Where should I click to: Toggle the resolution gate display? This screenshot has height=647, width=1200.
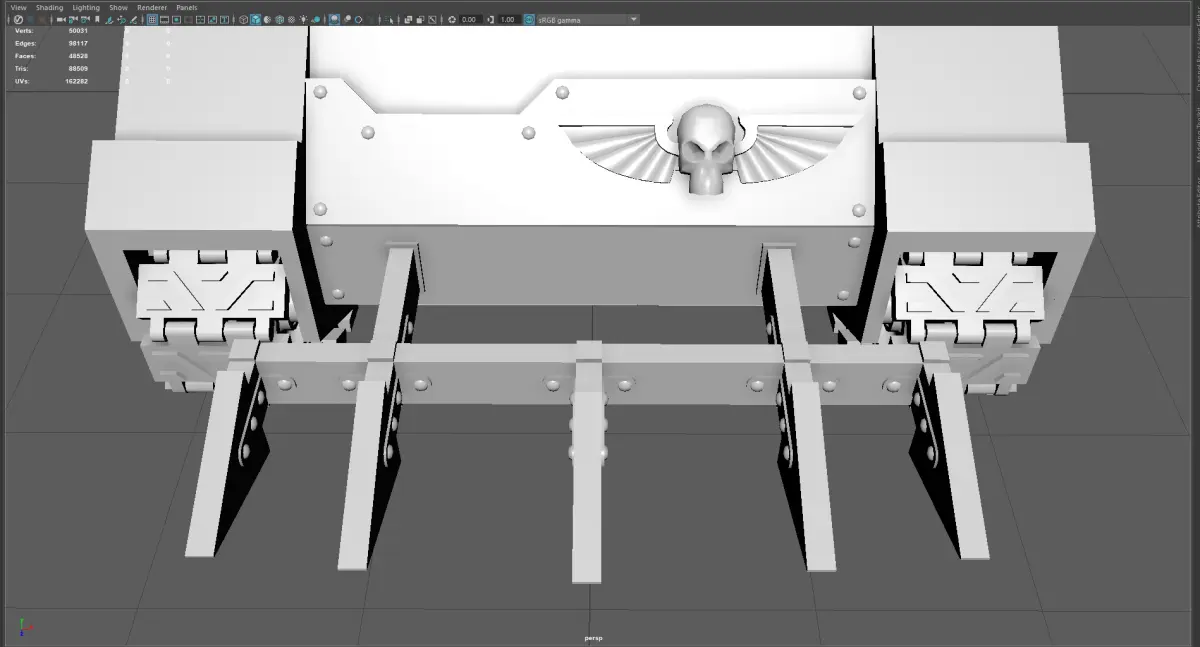click(x=176, y=19)
